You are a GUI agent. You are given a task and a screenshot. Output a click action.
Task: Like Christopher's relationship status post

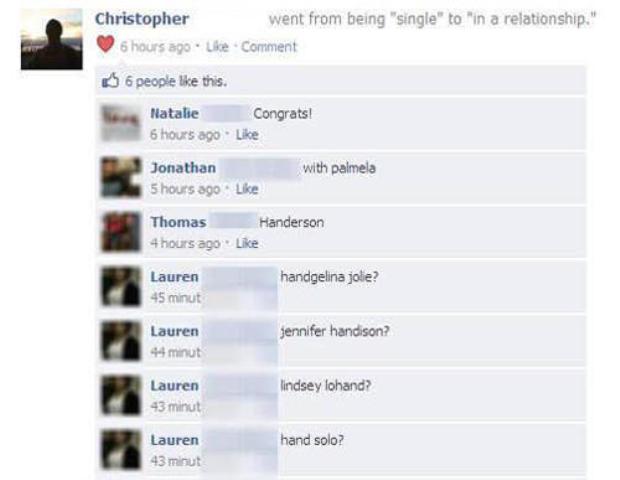[217, 47]
